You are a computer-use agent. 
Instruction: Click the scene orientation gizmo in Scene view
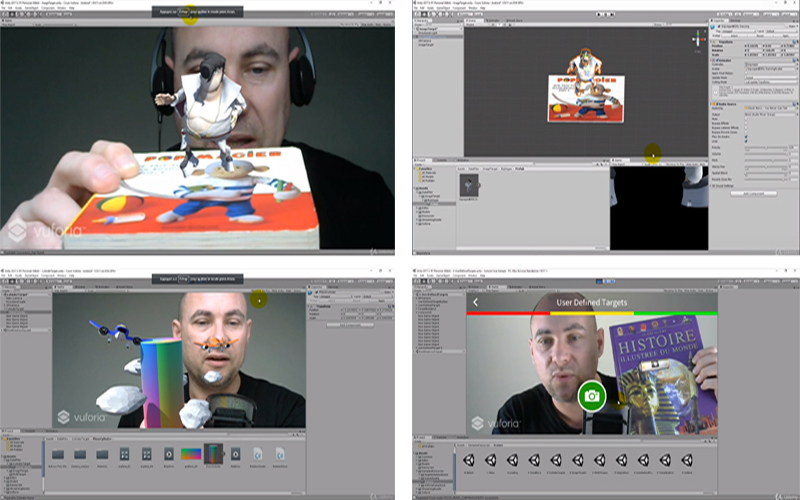click(698, 39)
